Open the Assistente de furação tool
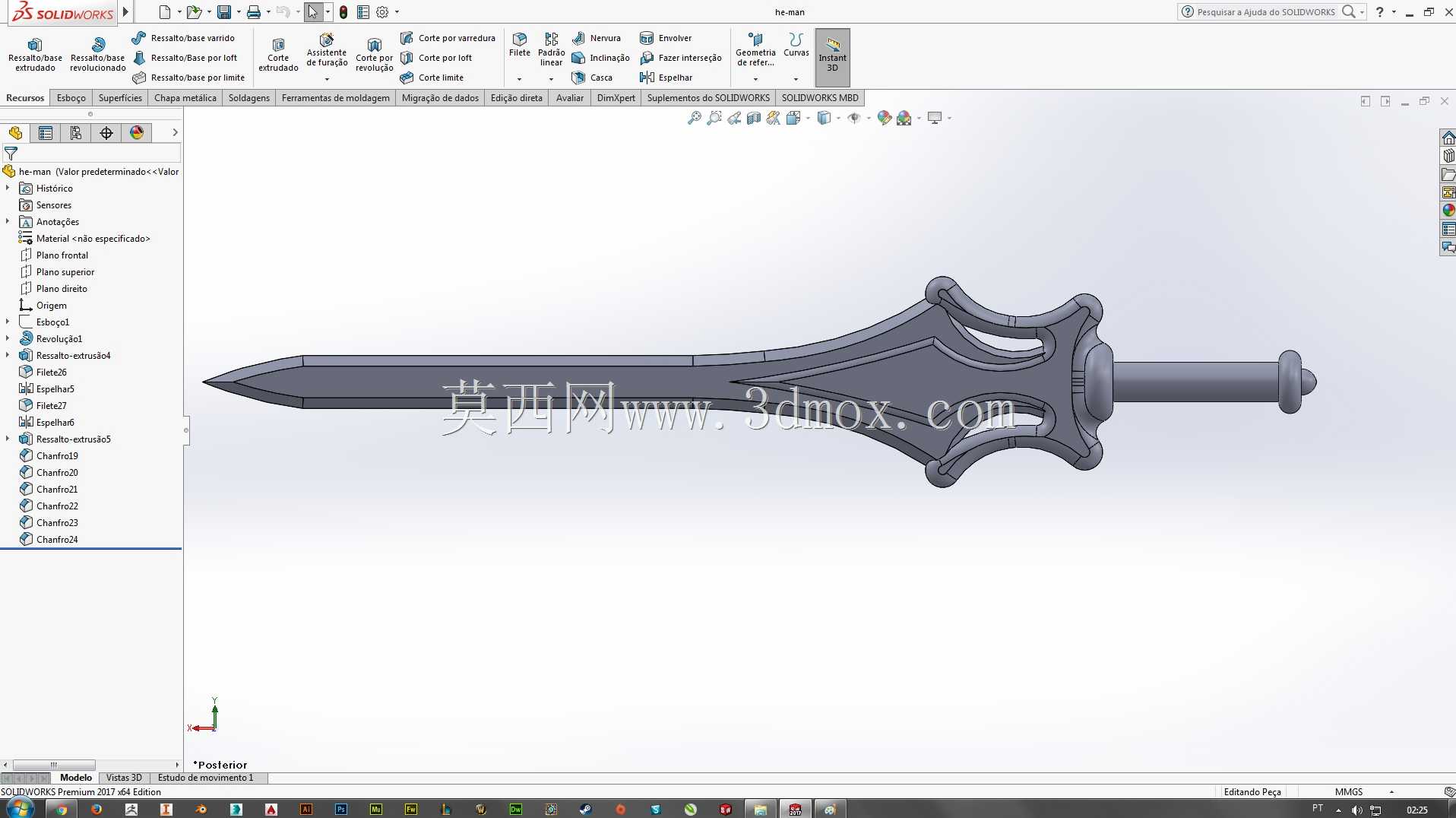The image size is (1456, 818). (327, 51)
